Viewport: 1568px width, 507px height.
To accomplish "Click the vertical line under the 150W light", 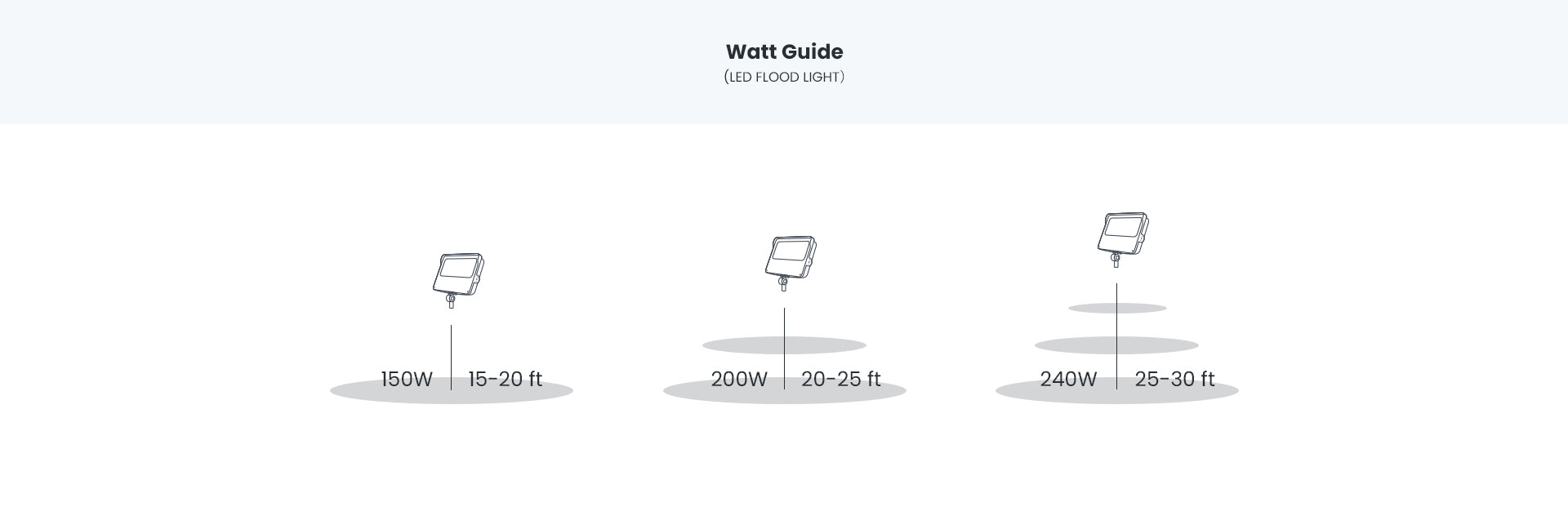I will point(452,351).
